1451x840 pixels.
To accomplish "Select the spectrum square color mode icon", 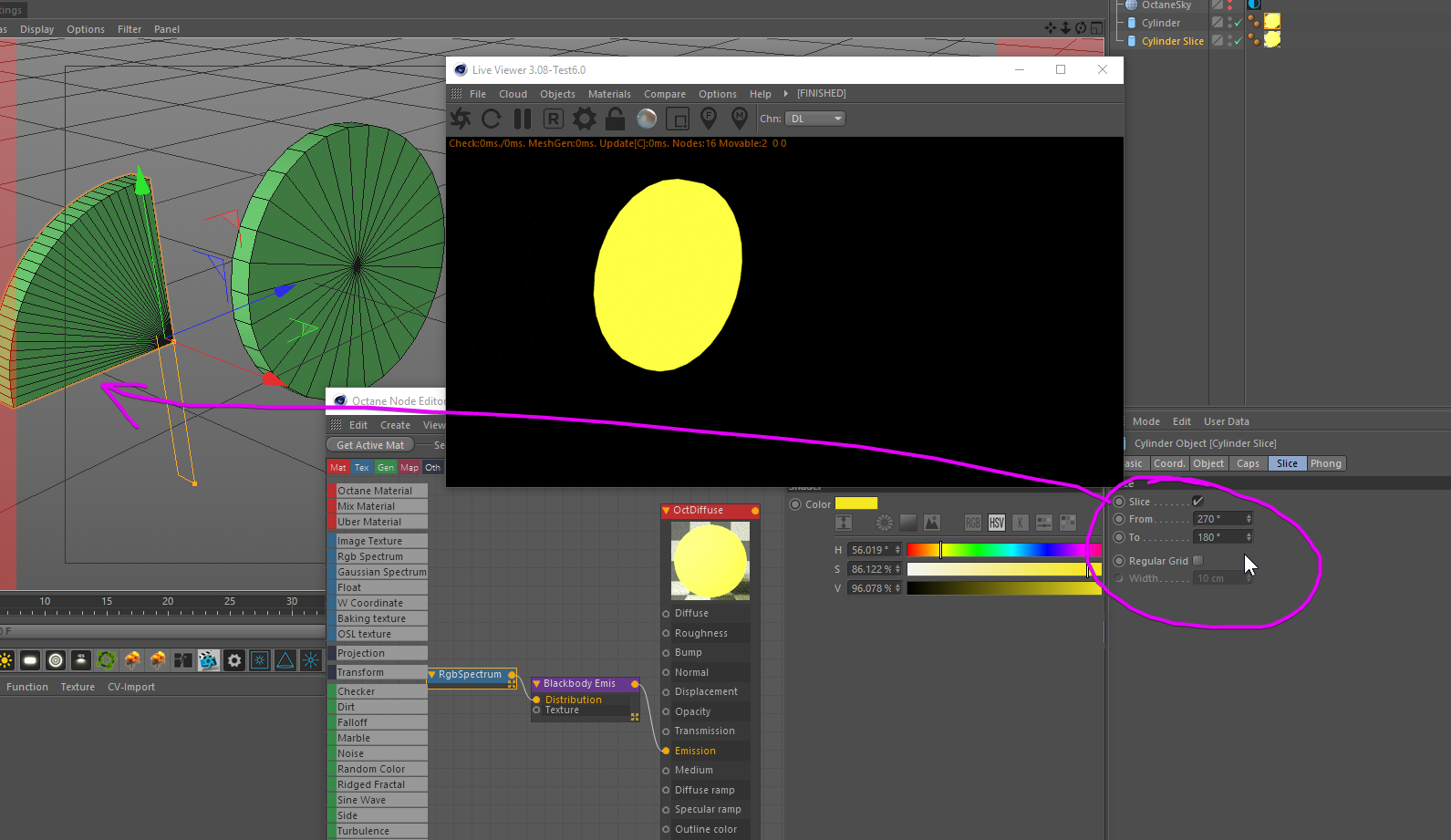I will point(908,523).
